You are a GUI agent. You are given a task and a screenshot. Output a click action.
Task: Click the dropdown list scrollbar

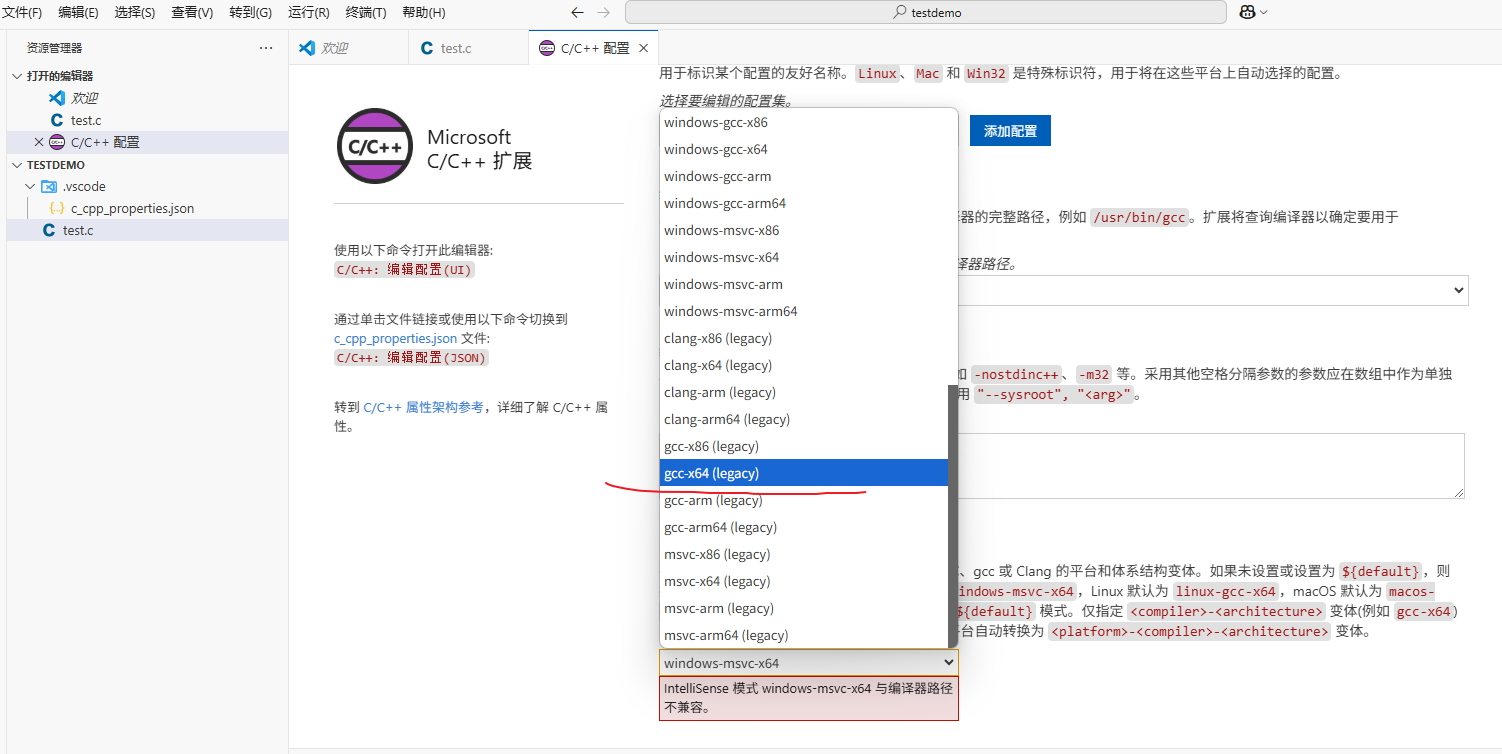(x=953, y=516)
